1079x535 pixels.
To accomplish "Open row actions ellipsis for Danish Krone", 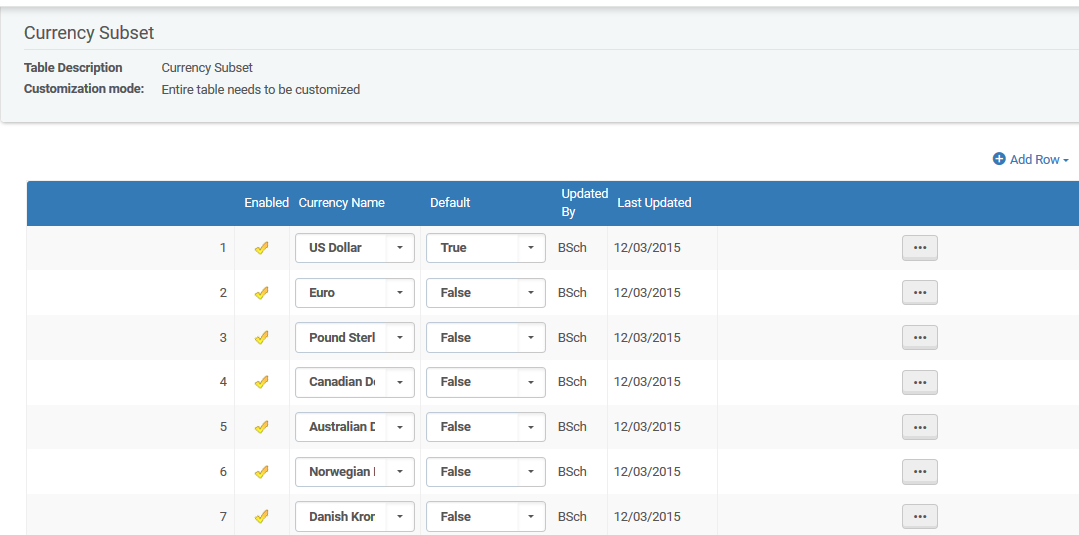I will pyautogui.click(x=919, y=517).
